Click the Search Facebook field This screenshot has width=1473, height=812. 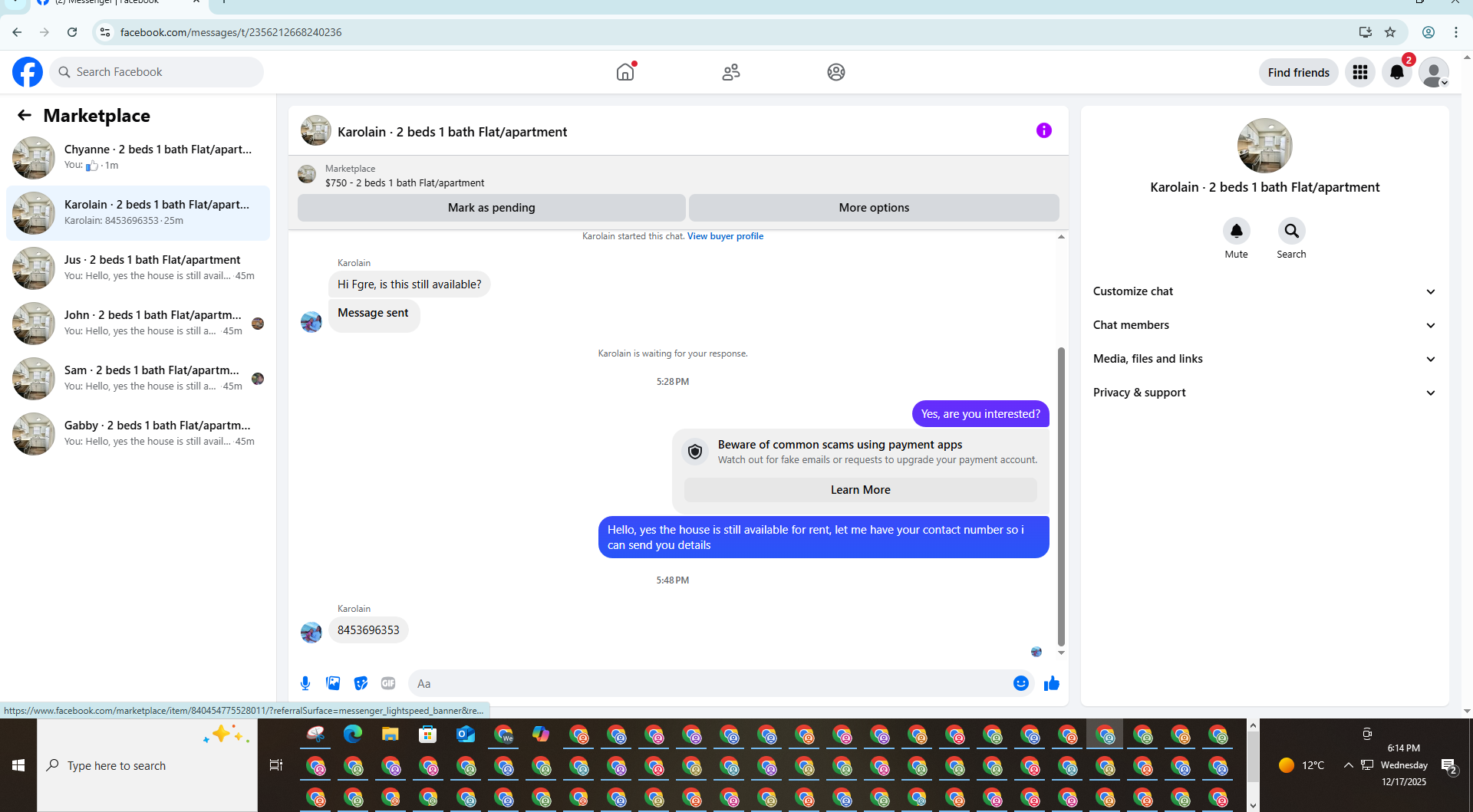click(157, 72)
